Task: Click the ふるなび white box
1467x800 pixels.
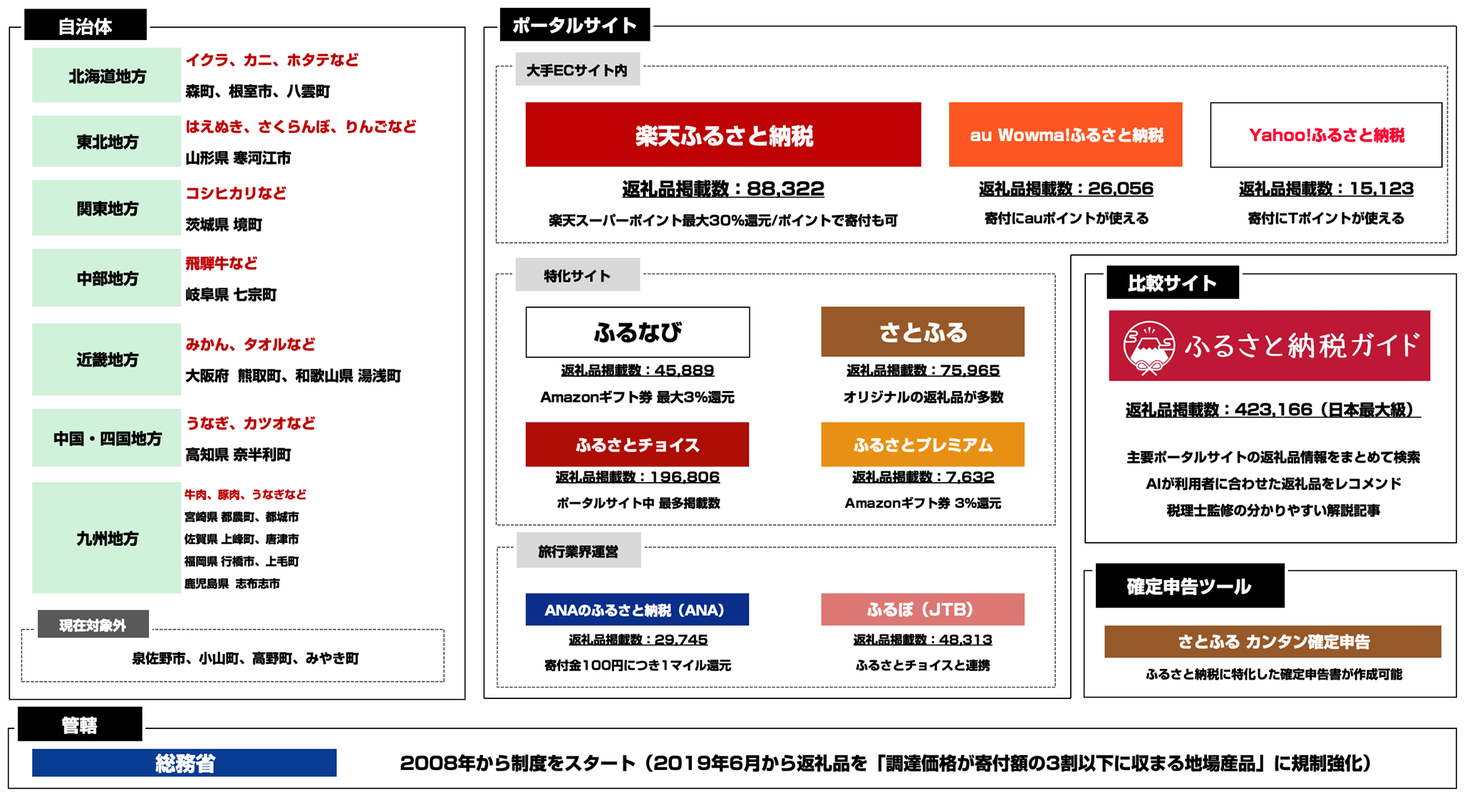Action: [637, 332]
